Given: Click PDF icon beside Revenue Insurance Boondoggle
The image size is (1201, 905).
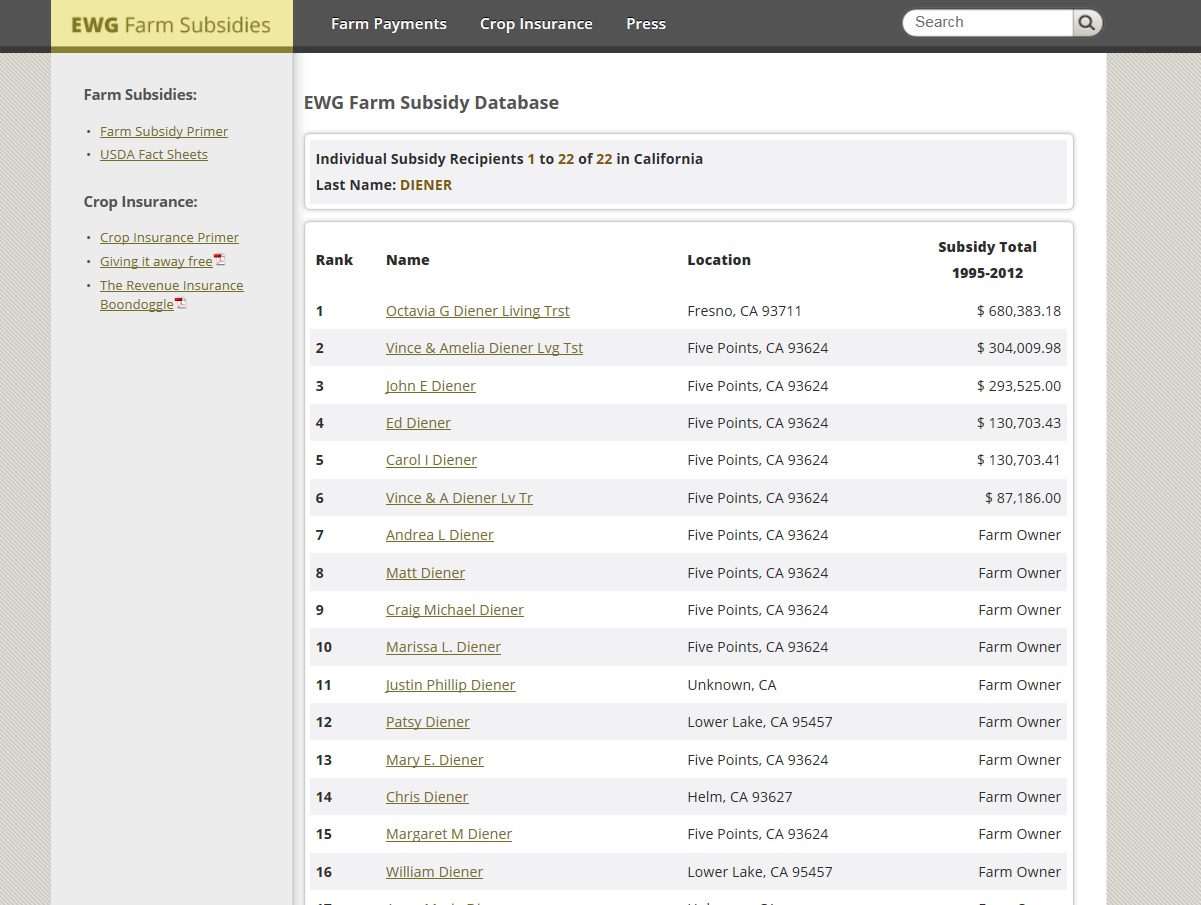Looking at the screenshot, I should click(181, 303).
